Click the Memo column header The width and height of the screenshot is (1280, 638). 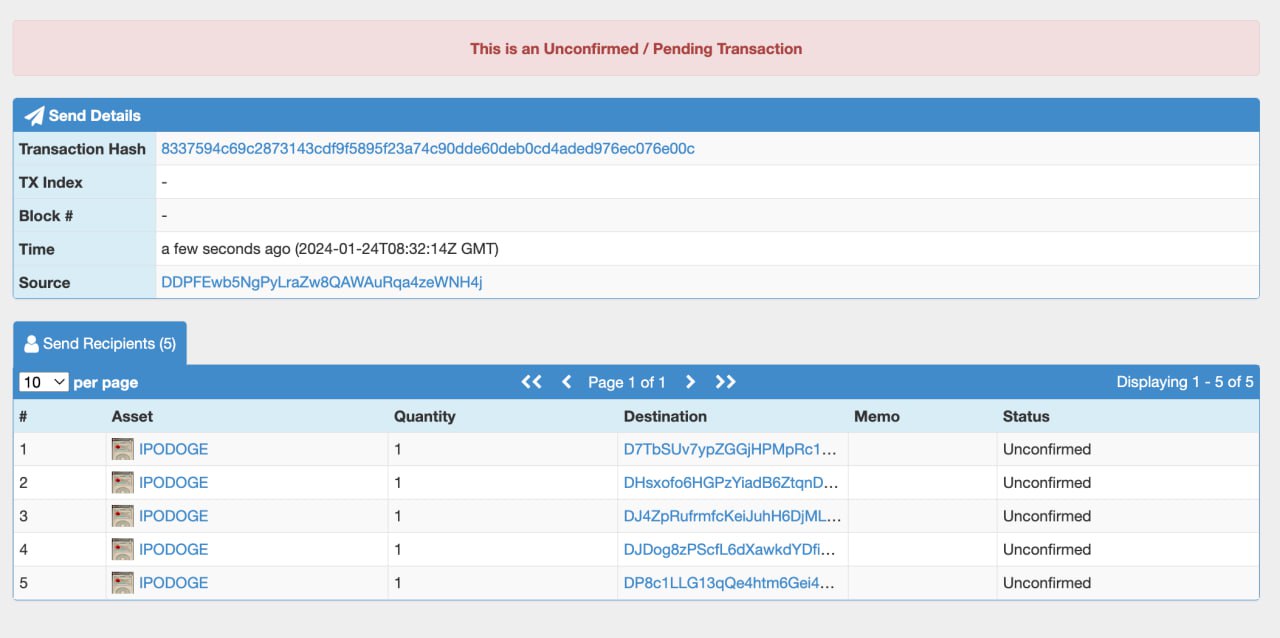click(x=877, y=416)
